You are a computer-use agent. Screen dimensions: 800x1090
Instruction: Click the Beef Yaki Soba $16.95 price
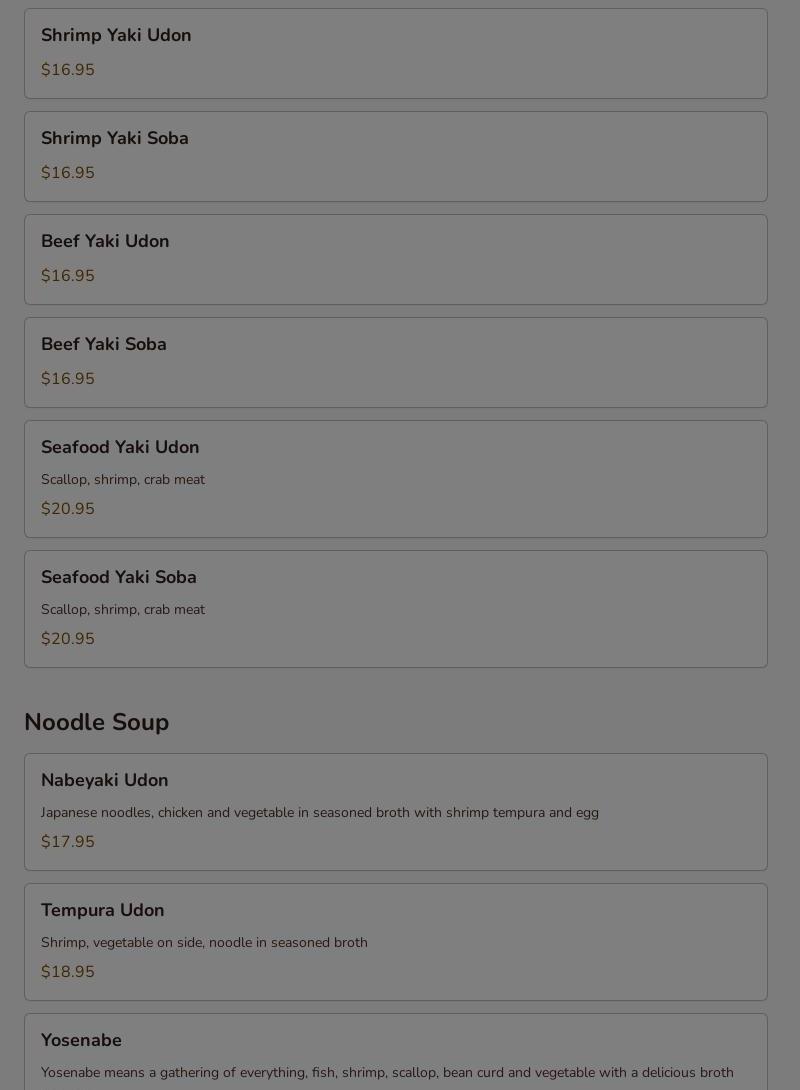click(x=67, y=378)
